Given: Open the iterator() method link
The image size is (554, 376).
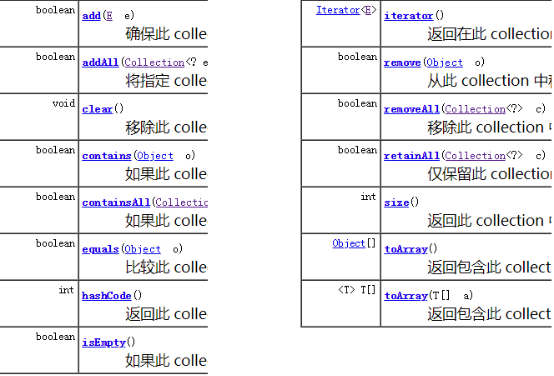Looking at the screenshot, I should (x=408, y=16).
